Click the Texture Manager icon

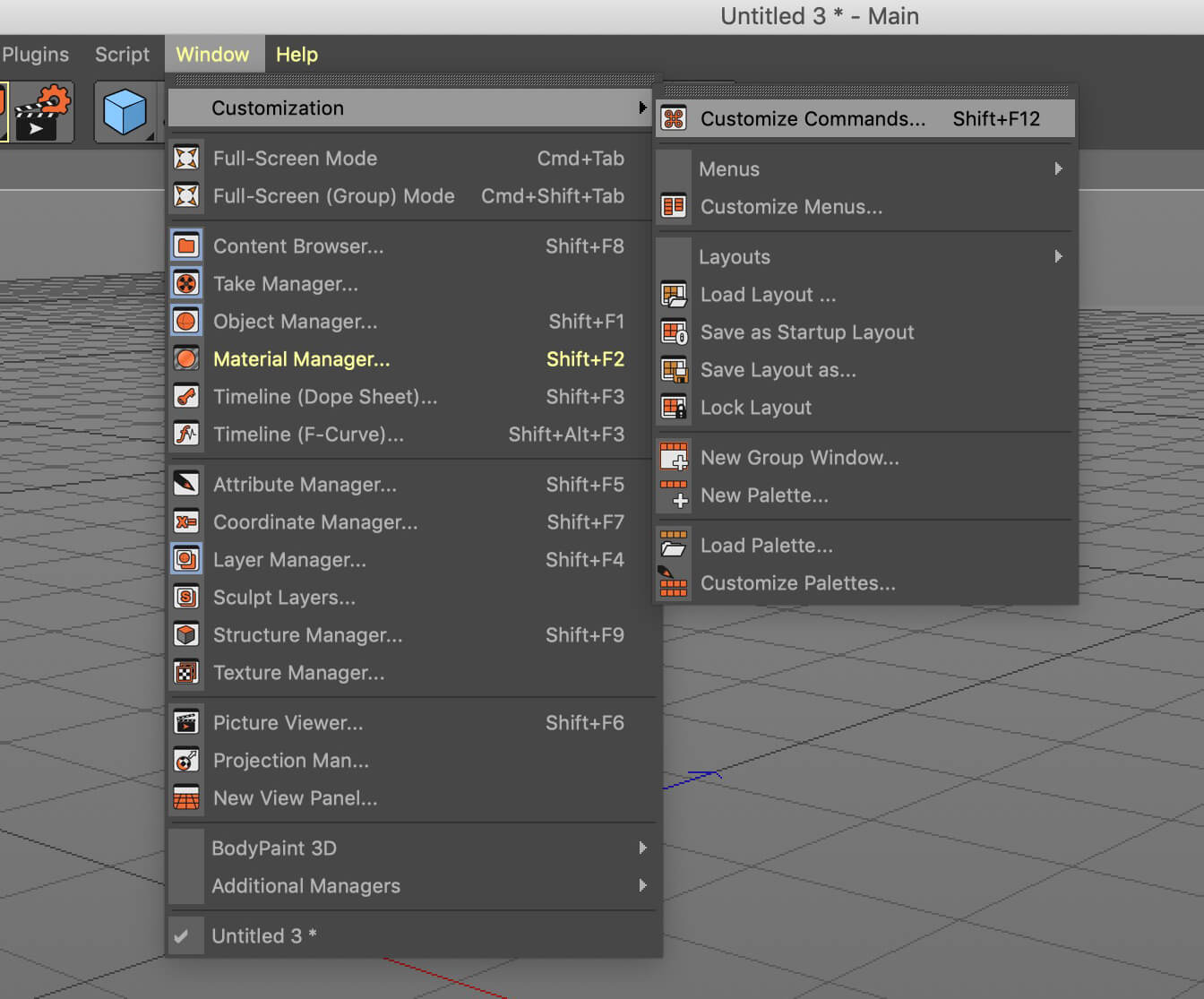point(186,673)
